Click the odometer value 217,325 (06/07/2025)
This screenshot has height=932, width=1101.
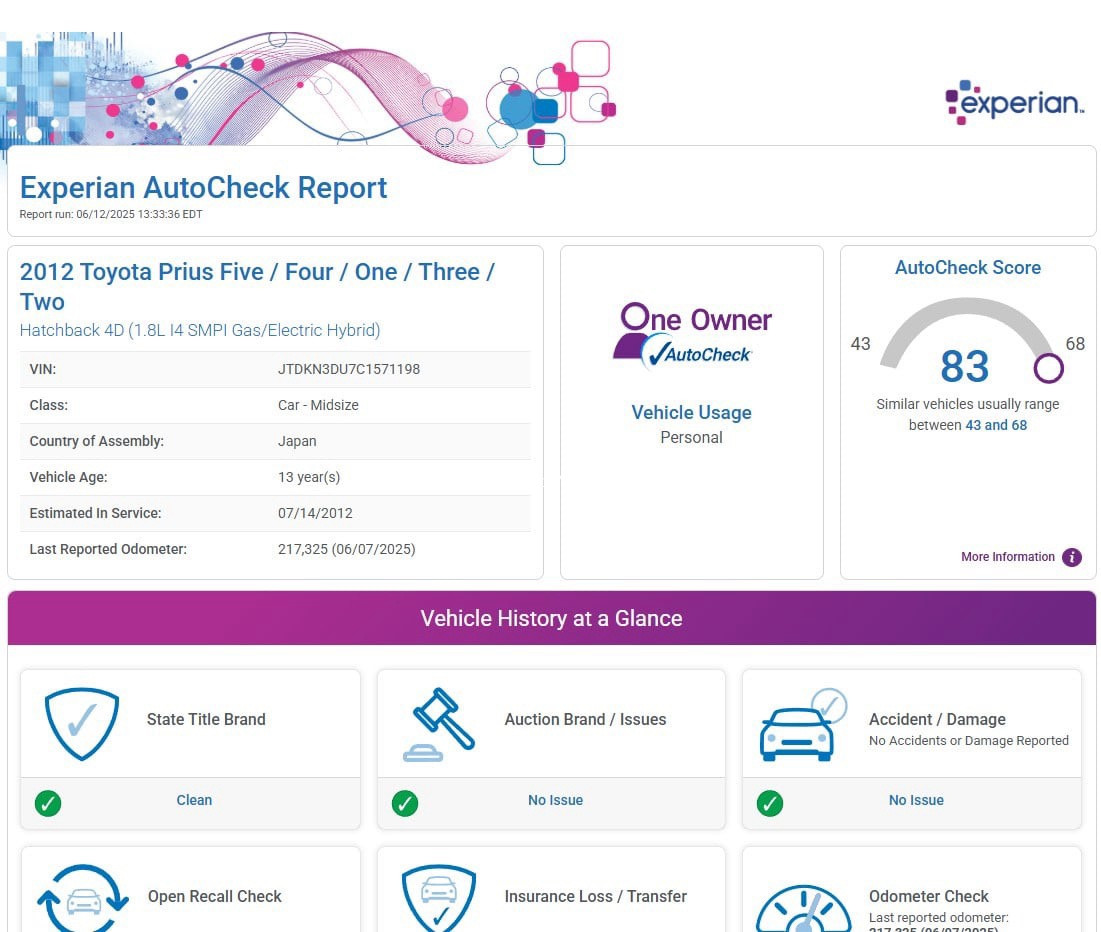(x=347, y=549)
